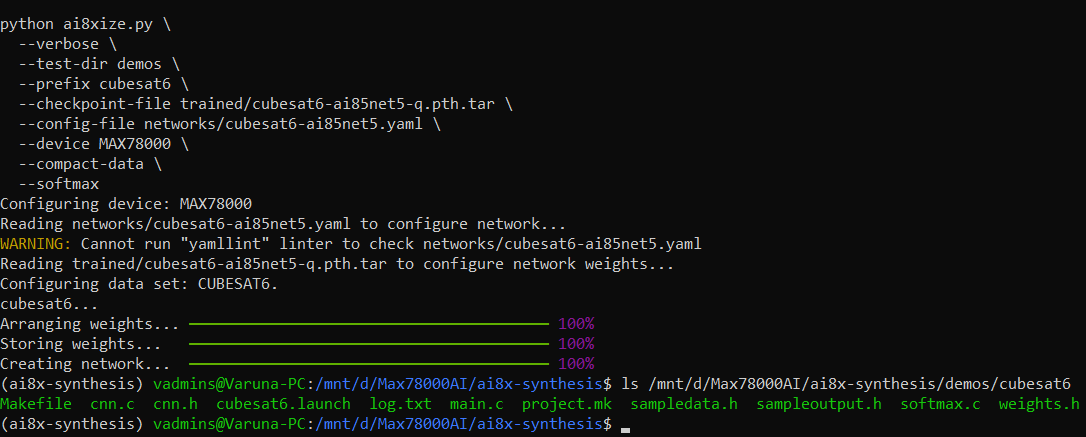Click the Creating network progress bar
This screenshot has height=437, width=1086.
(x=368, y=364)
